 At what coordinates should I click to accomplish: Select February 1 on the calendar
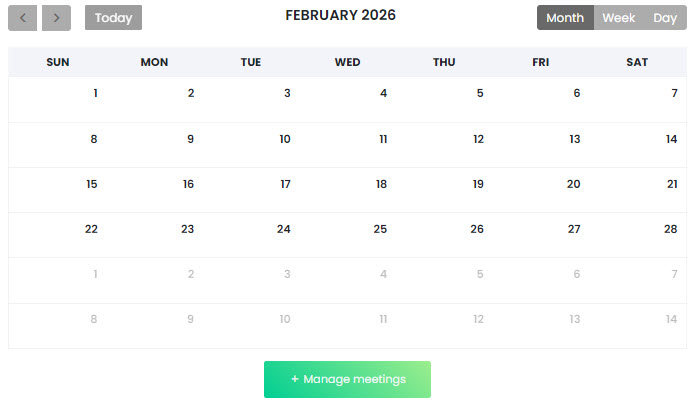[x=95, y=94]
